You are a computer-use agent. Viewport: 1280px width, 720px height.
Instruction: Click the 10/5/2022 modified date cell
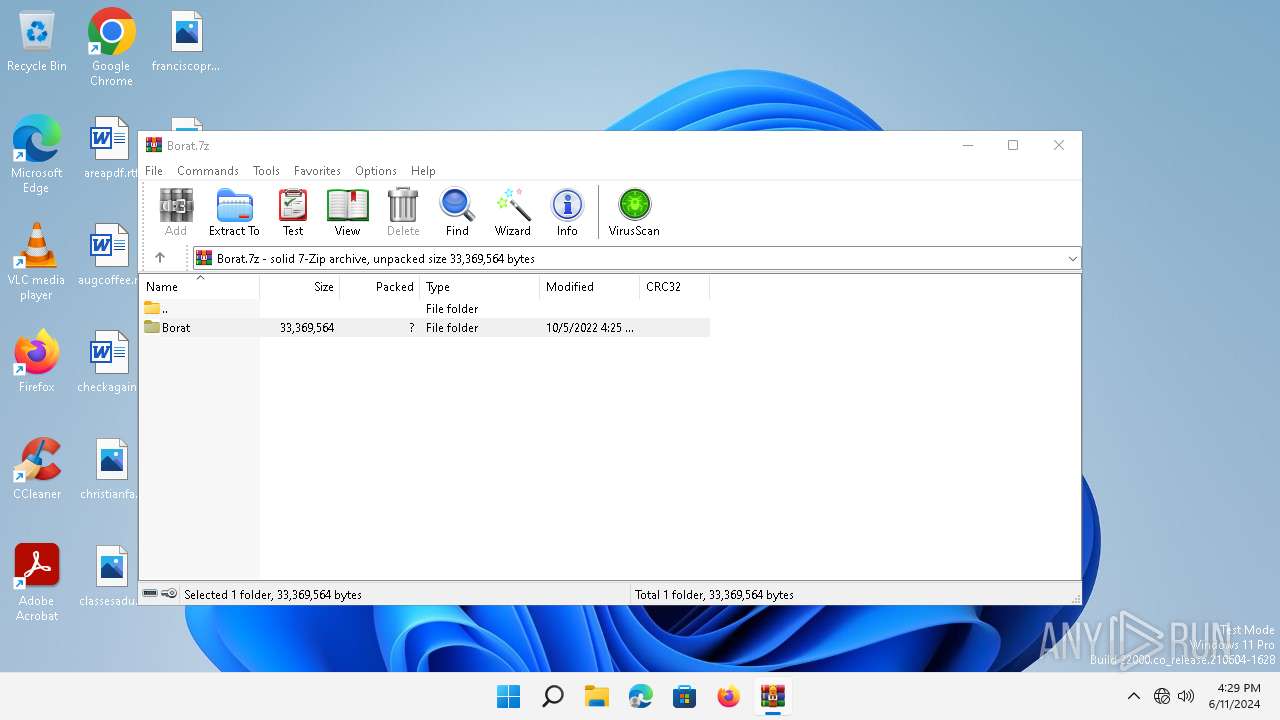click(590, 327)
